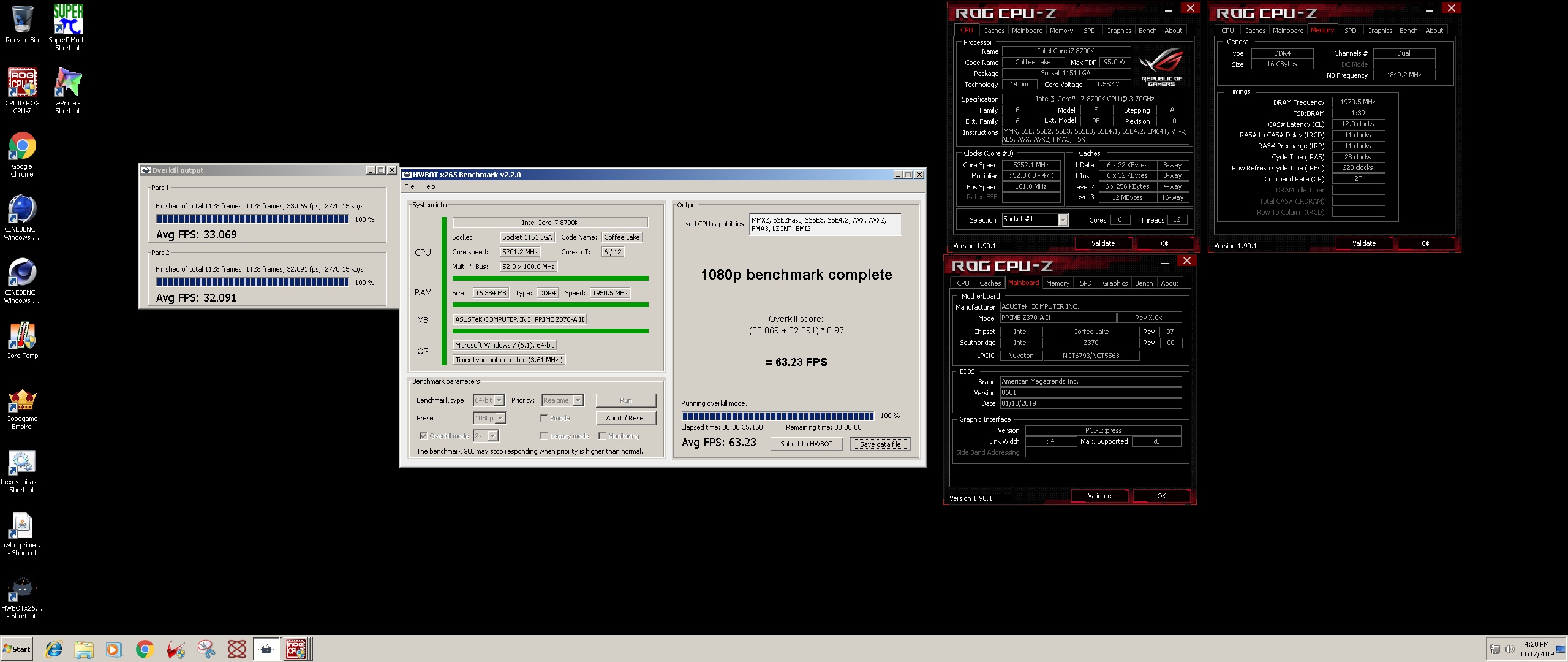Switch to ROG CPU-Z taskbar button
The image size is (1568, 662).
297,649
